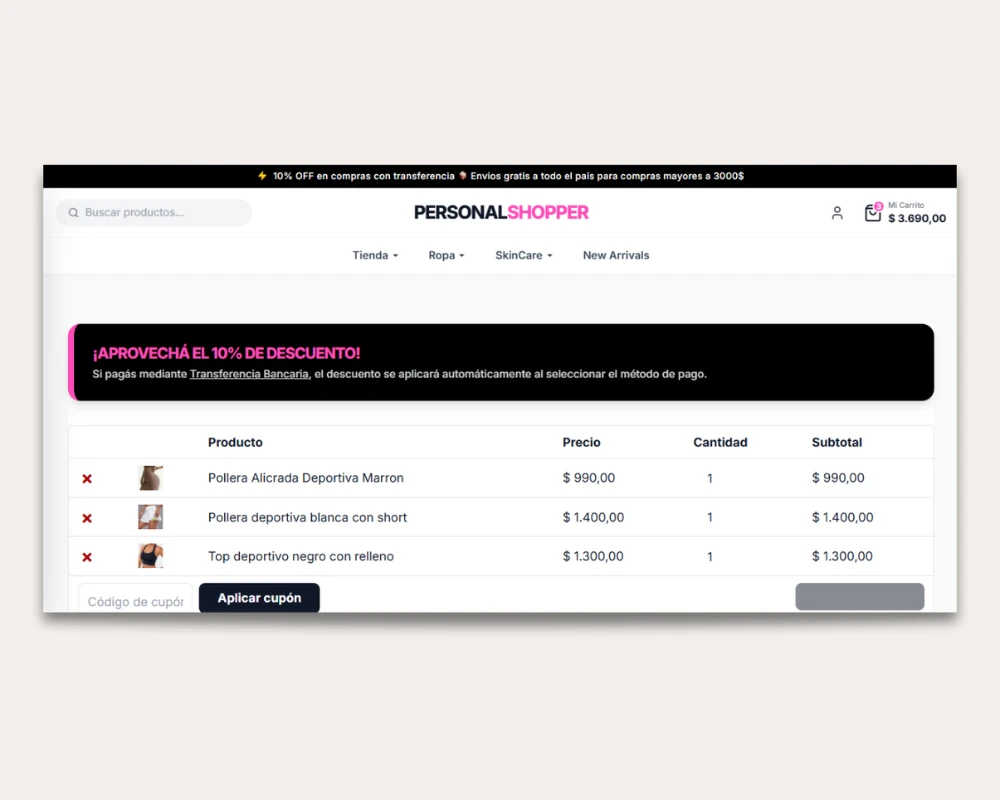1000x800 pixels.
Task: Focus the Buscar productos search box
Action: coord(160,213)
